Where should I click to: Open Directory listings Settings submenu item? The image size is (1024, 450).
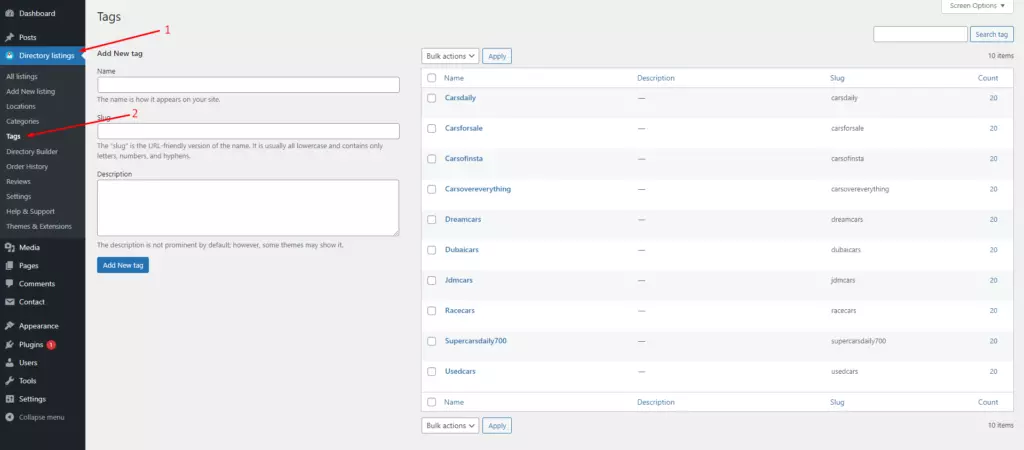(x=18, y=197)
